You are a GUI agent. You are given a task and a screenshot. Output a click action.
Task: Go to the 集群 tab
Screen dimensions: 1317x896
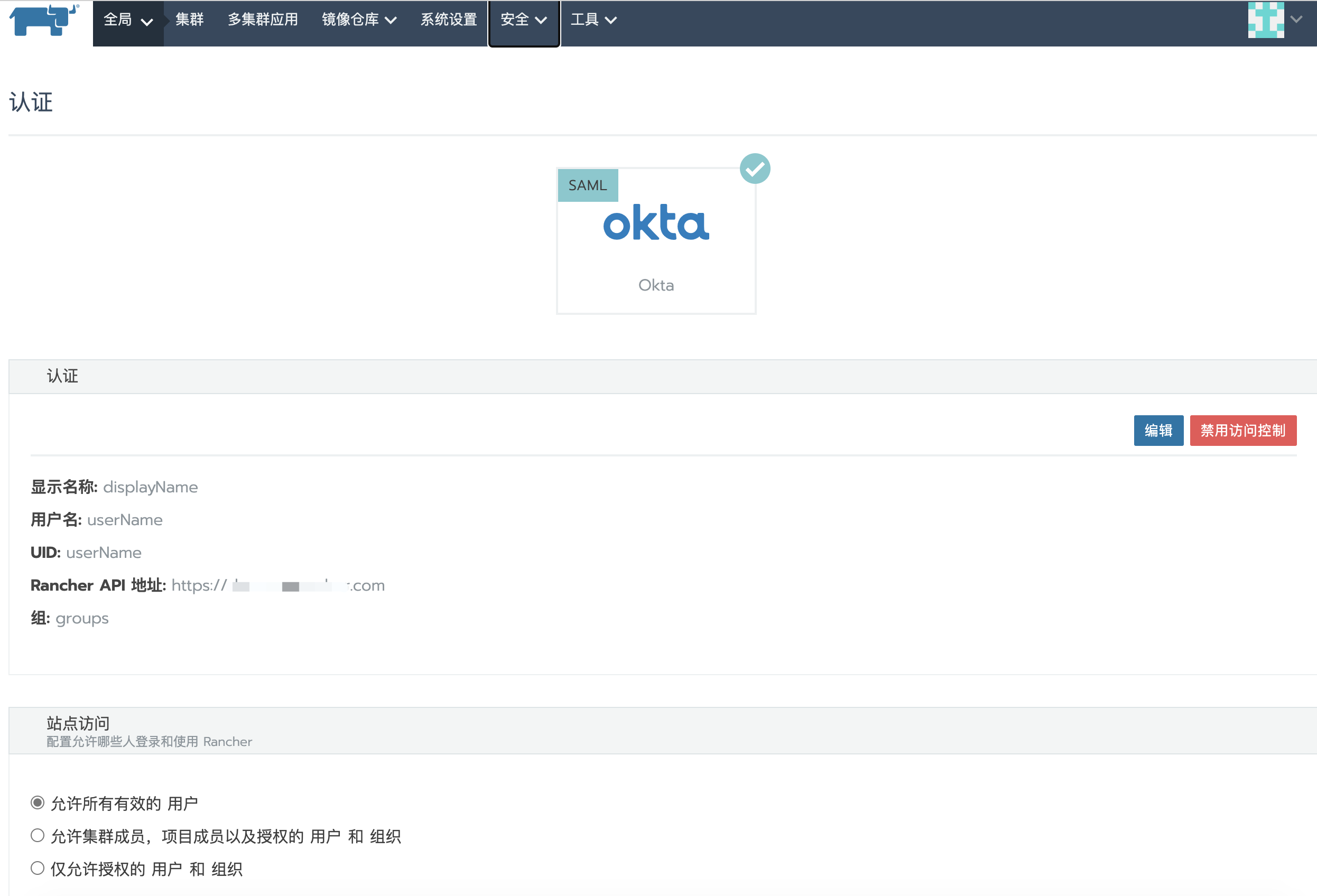189,20
